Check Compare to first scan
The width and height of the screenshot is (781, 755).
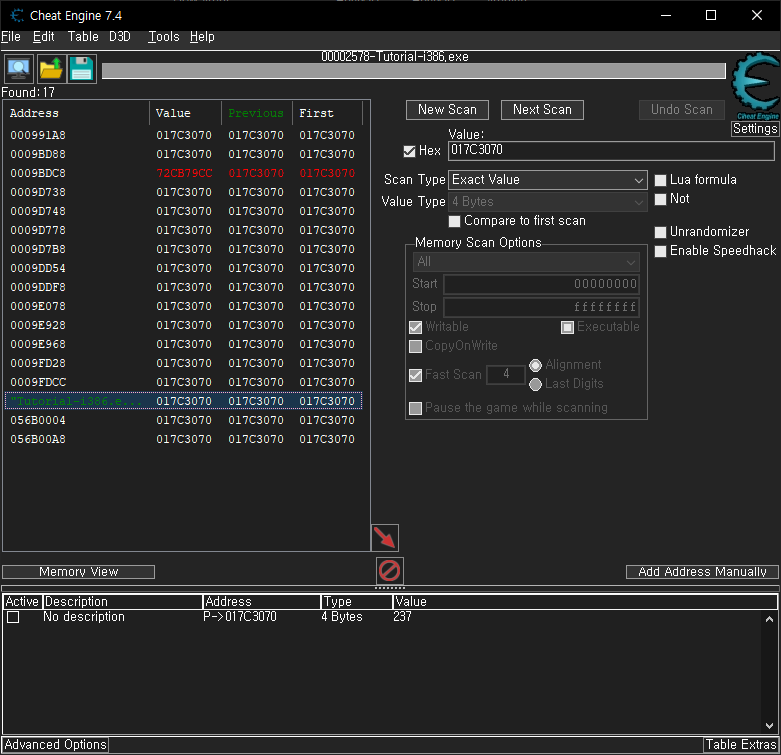click(x=454, y=221)
